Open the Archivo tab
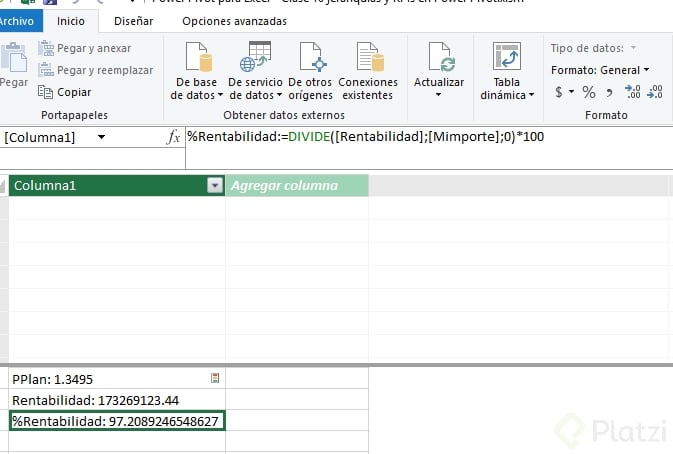Viewport: 673px width, 454px height. pyautogui.click(x=17, y=21)
